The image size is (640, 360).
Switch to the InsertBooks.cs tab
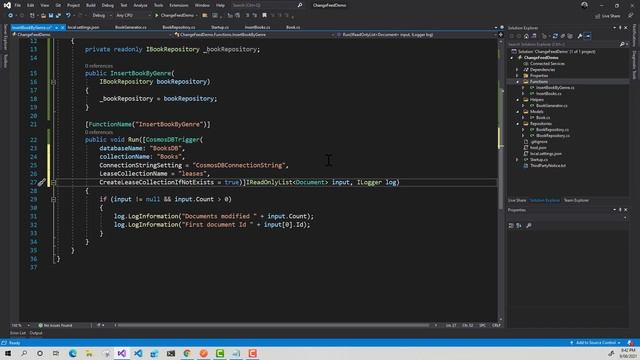pyautogui.click(x=257, y=27)
